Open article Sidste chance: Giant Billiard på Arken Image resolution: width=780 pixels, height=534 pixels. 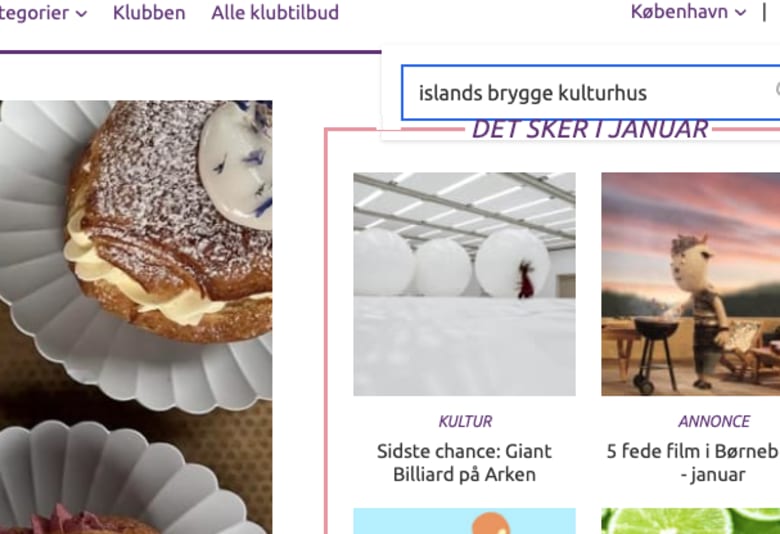(464, 463)
